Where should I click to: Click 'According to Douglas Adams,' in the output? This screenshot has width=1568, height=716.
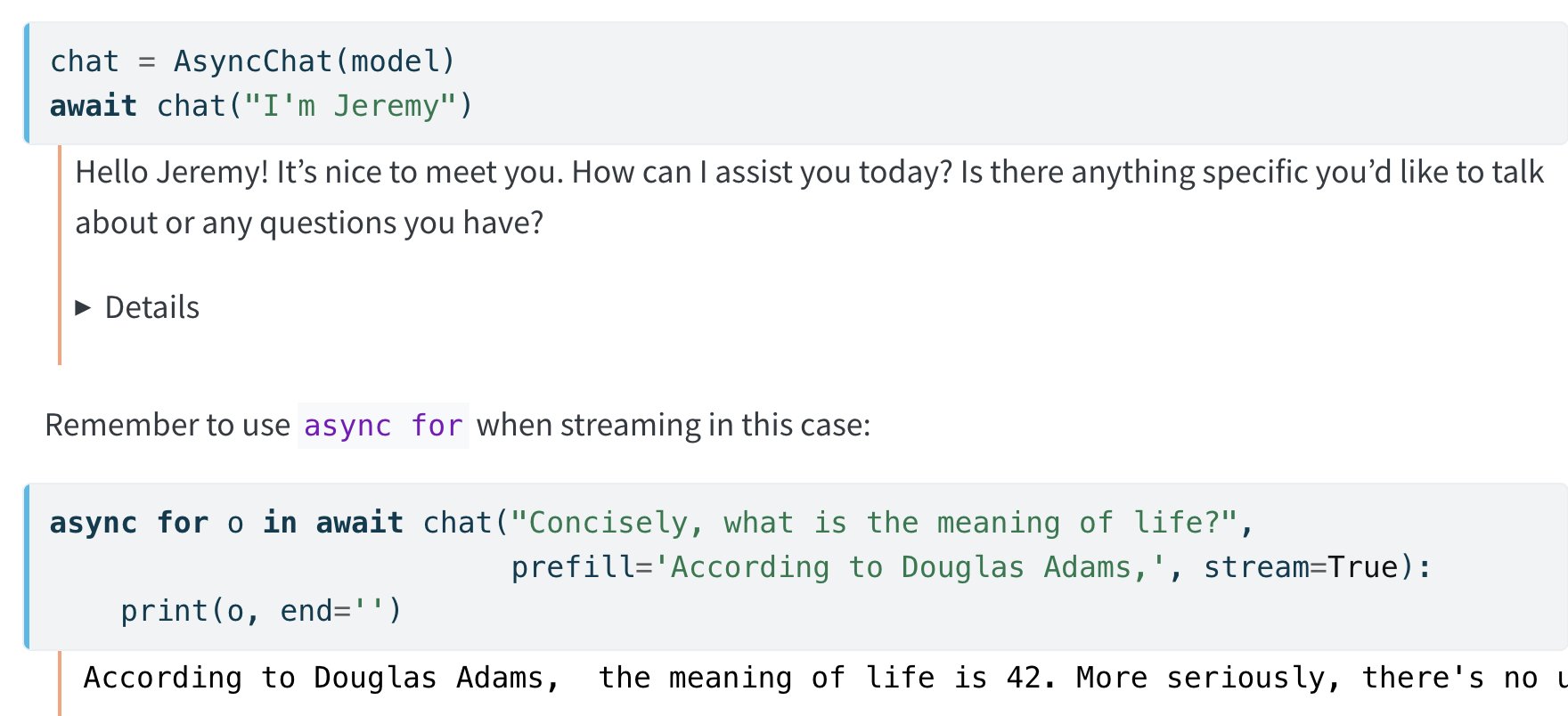coord(323,679)
